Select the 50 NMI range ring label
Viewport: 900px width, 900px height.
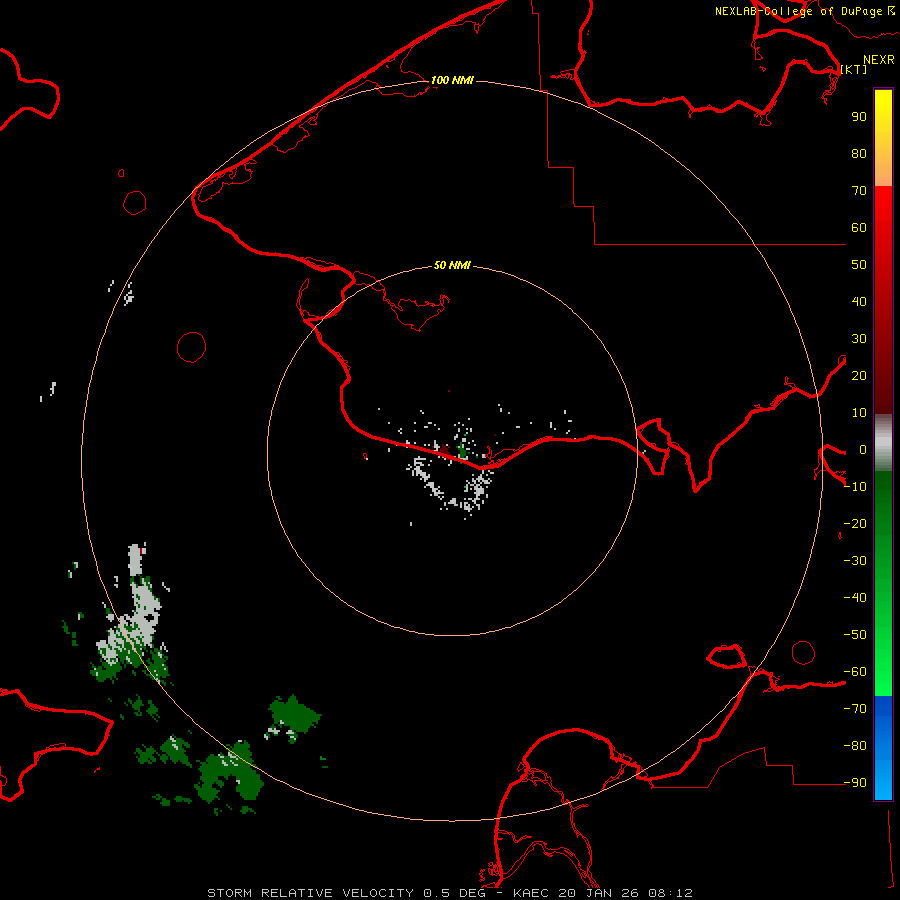click(x=452, y=265)
